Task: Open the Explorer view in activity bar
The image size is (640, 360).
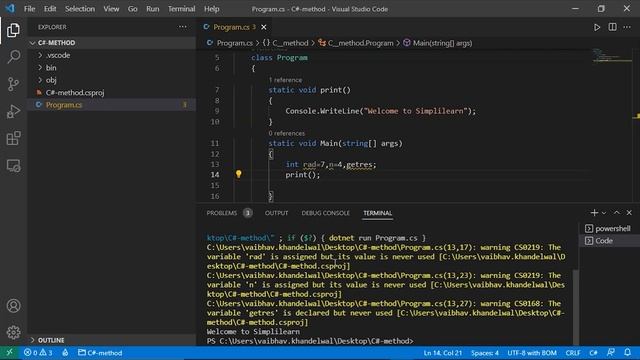Action: (x=13, y=30)
